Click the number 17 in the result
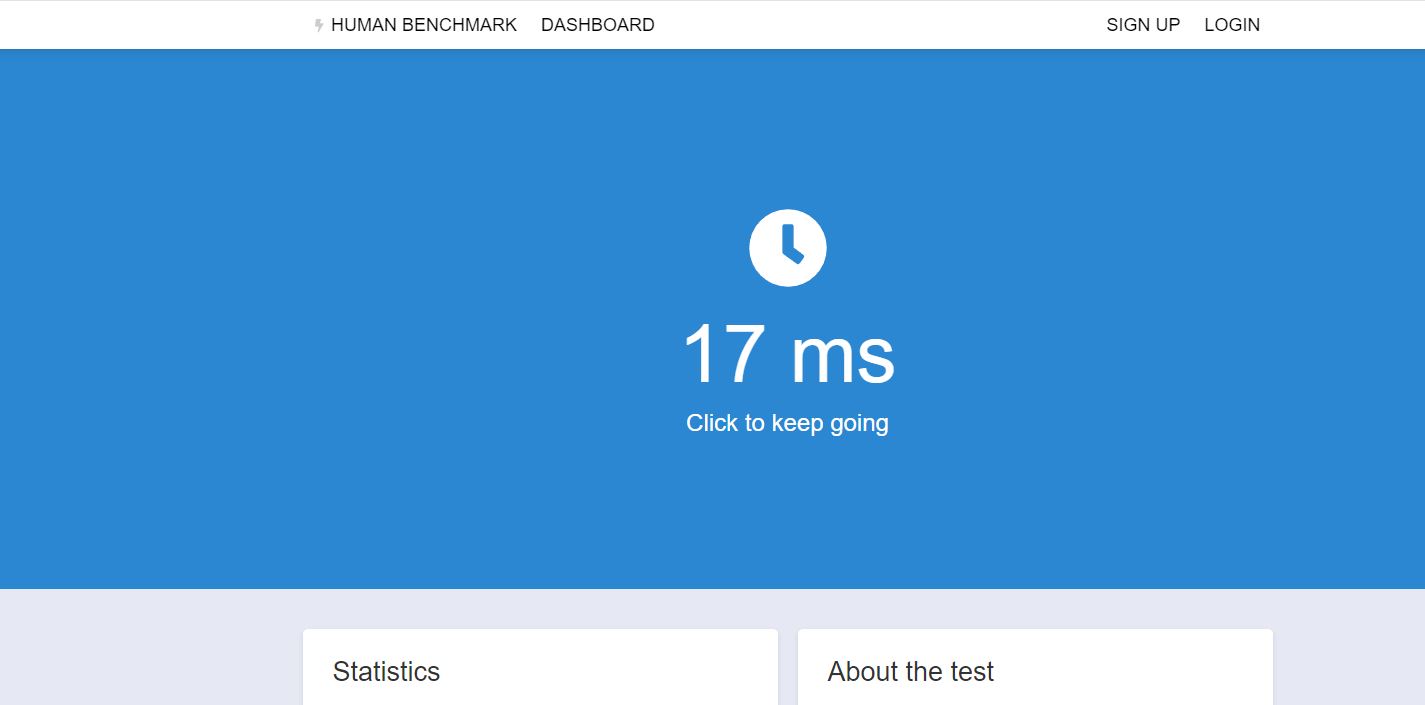This screenshot has width=1425, height=705. 724,354
